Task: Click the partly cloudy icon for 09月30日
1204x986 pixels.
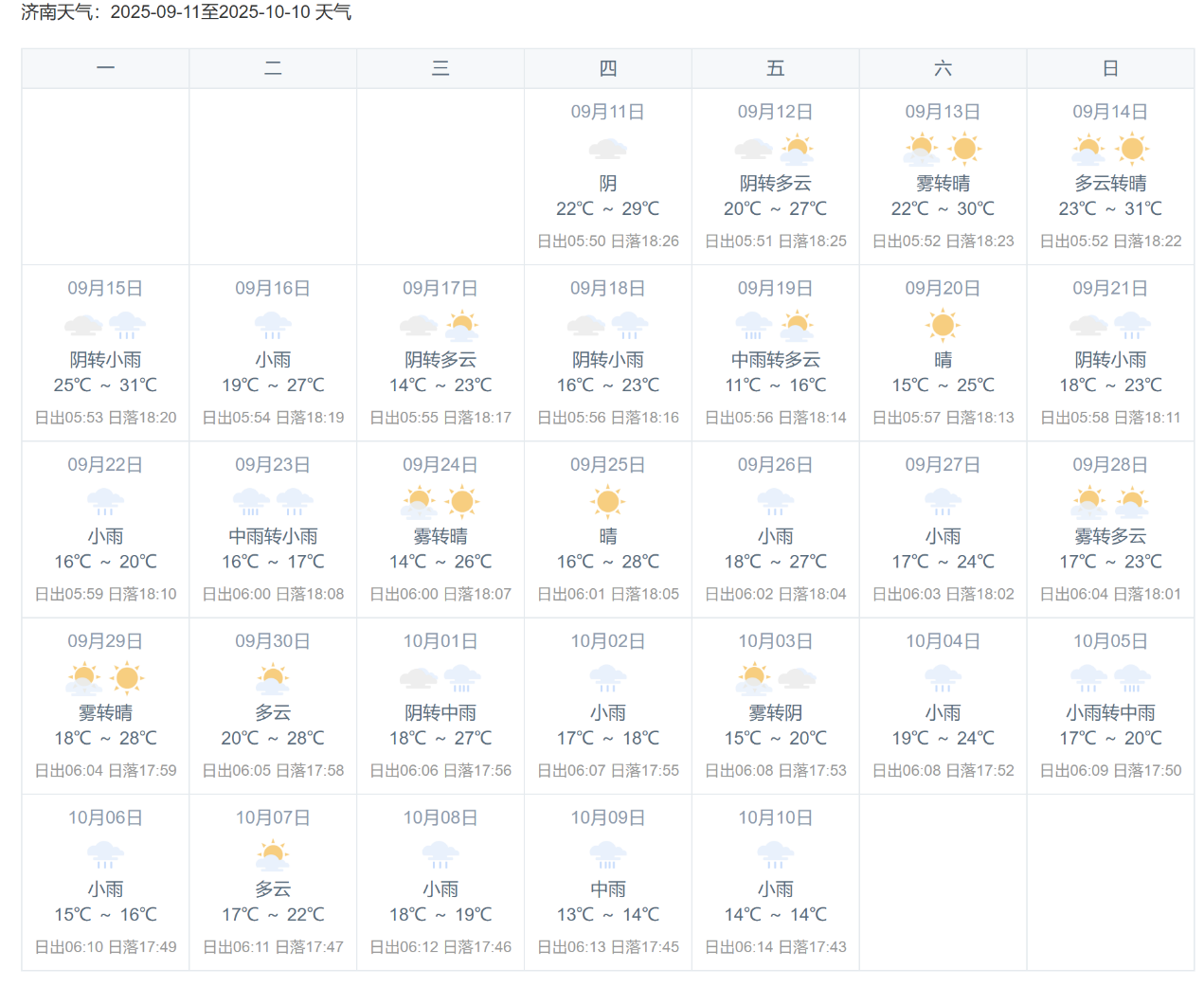Action: click(x=273, y=678)
